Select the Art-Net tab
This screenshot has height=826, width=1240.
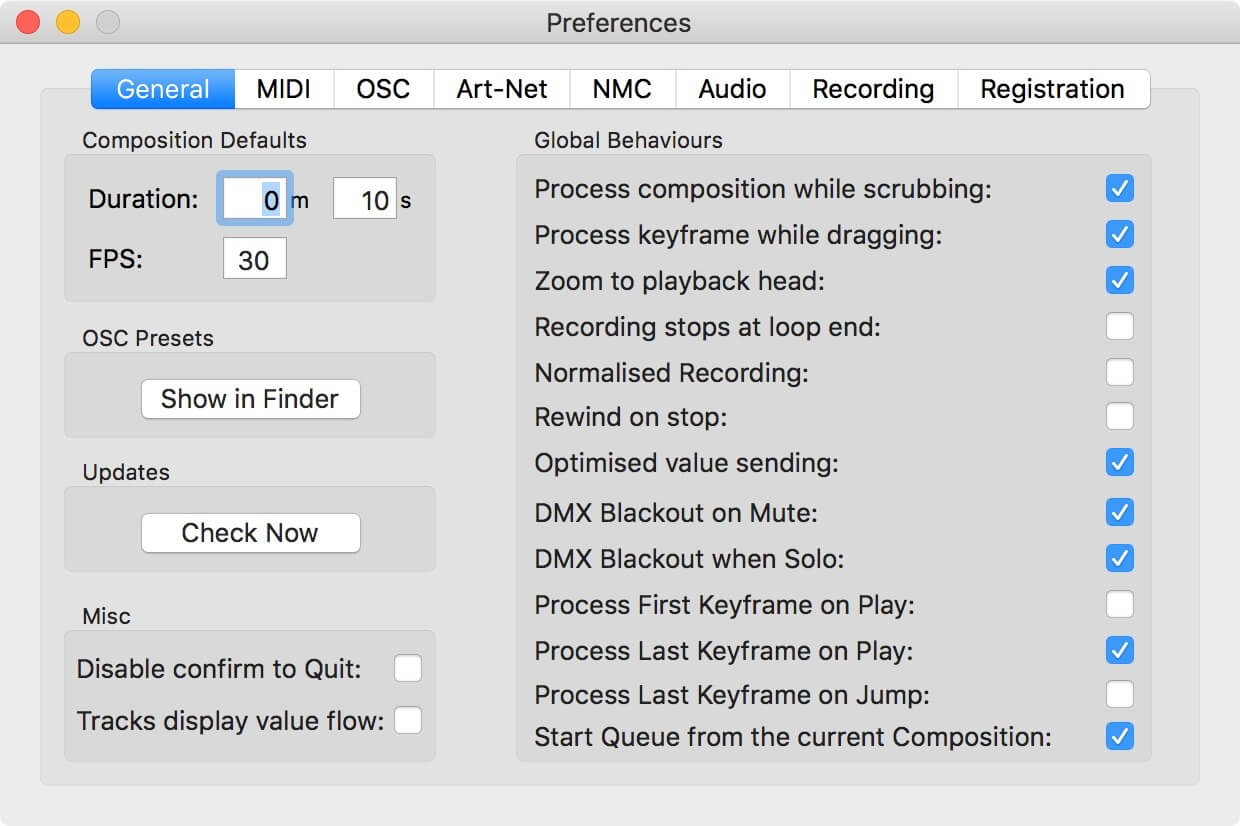click(x=502, y=89)
